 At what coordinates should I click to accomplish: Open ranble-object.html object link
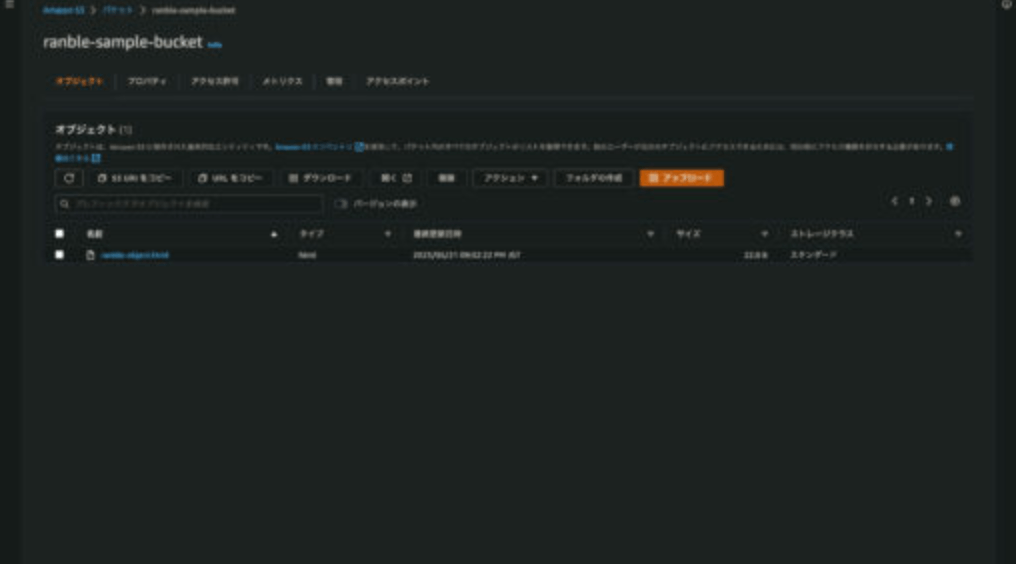(x=135, y=255)
